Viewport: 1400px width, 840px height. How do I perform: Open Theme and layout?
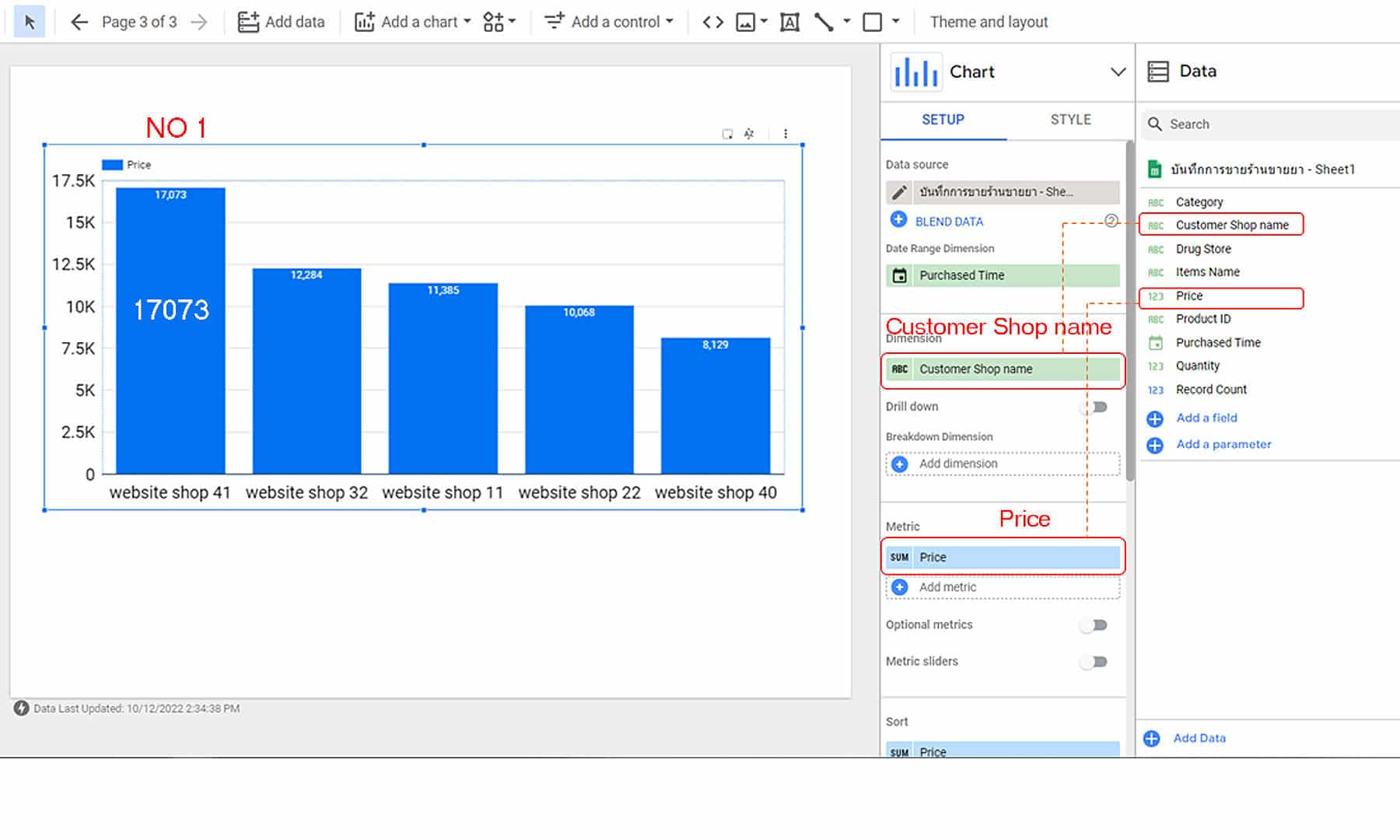point(989,22)
